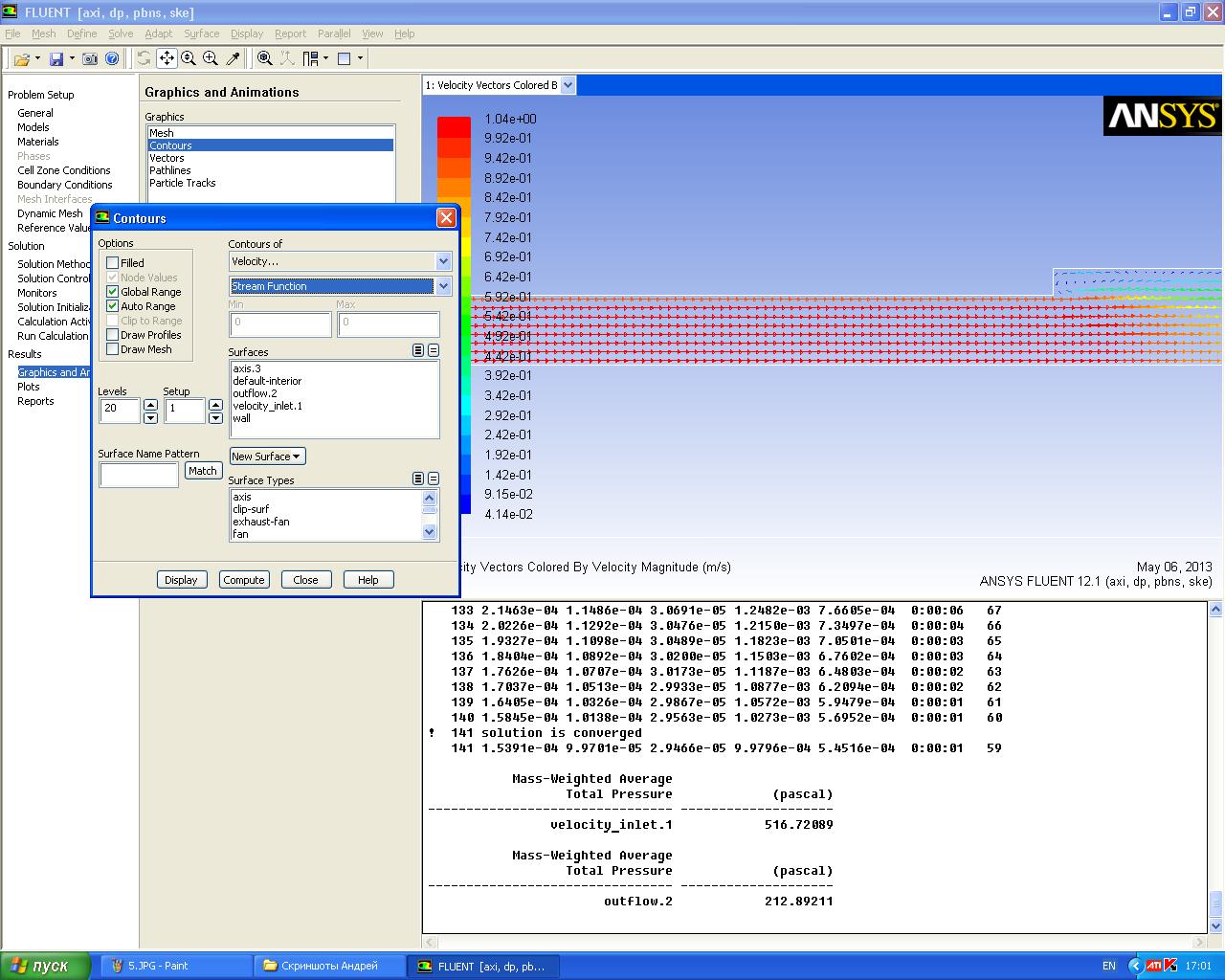Open the Stream Function variable dropdown
Screen dimensions: 1225x980
tap(443, 286)
